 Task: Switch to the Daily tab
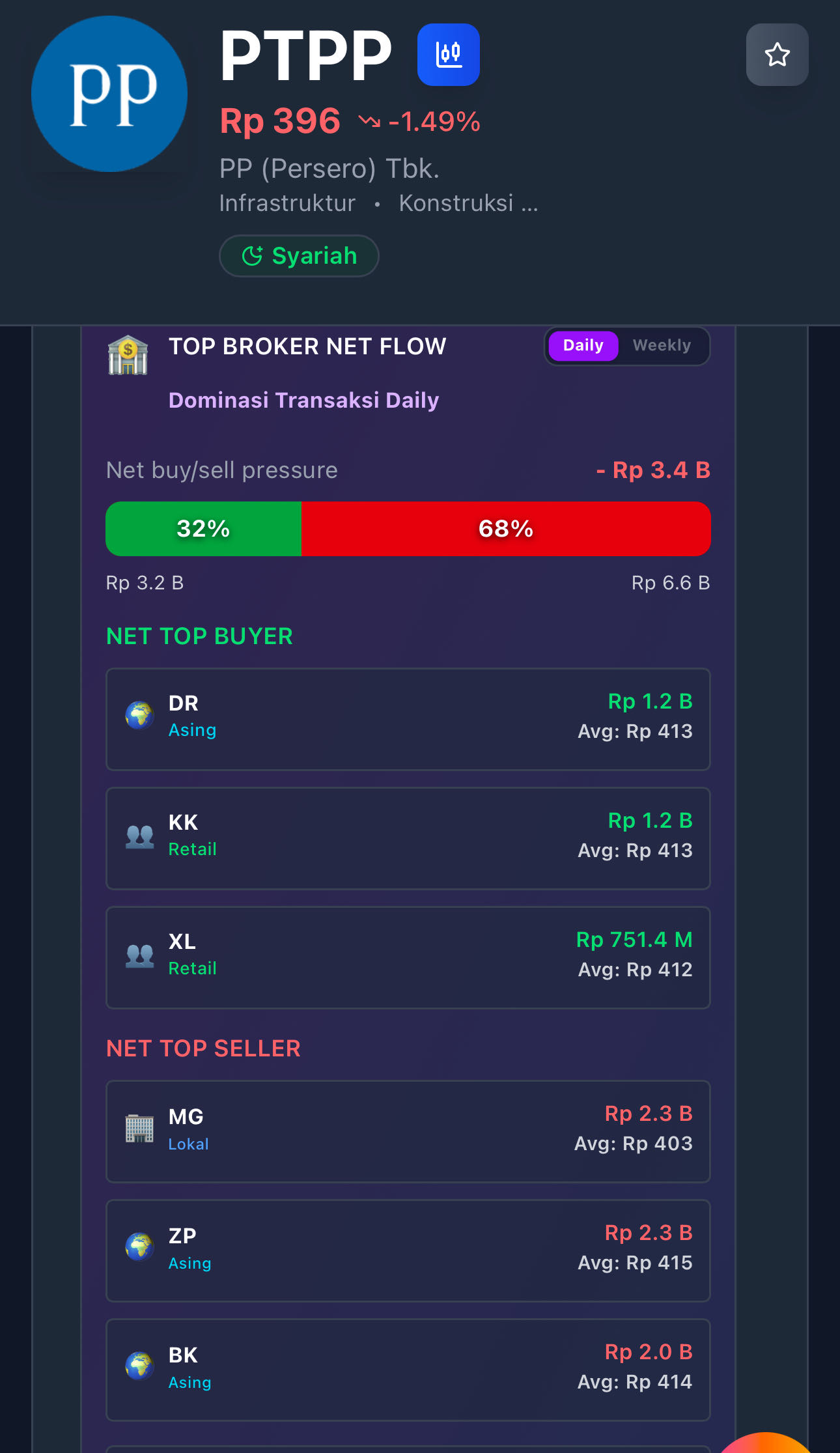pyautogui.click(x=583, y=345)
